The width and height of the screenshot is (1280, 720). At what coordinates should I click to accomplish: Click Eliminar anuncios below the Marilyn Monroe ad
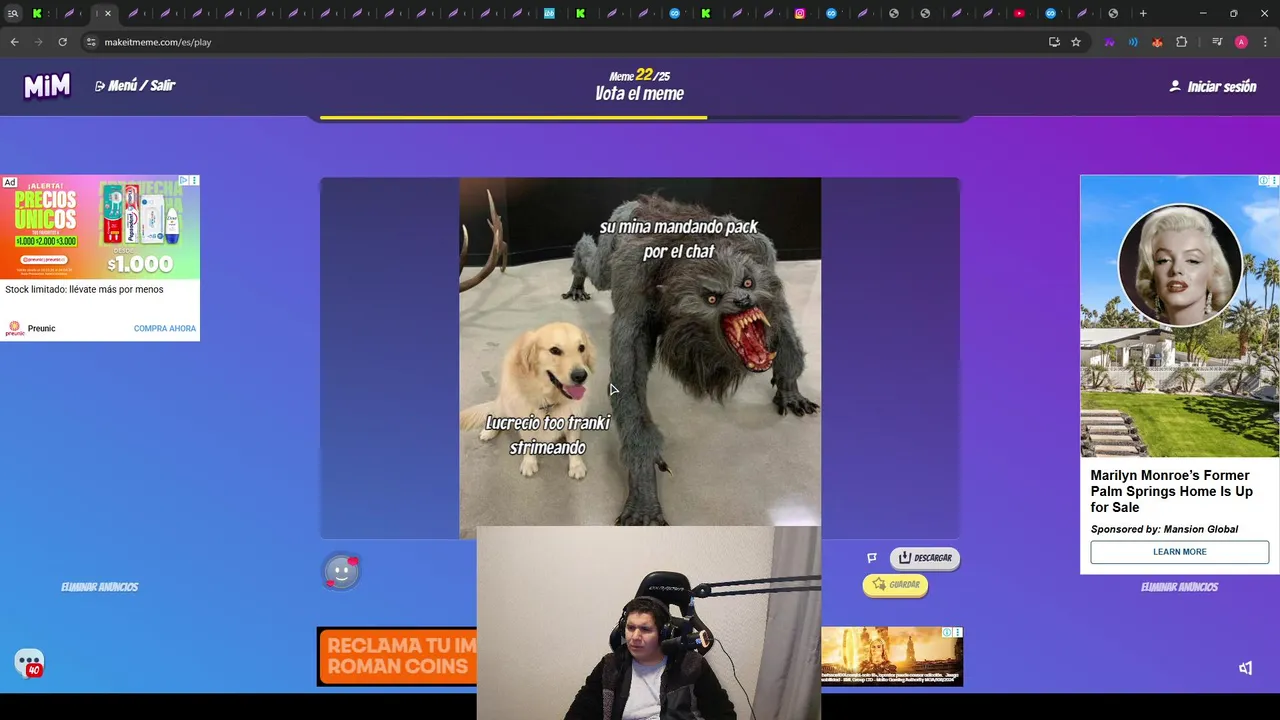pos(1180,587)
